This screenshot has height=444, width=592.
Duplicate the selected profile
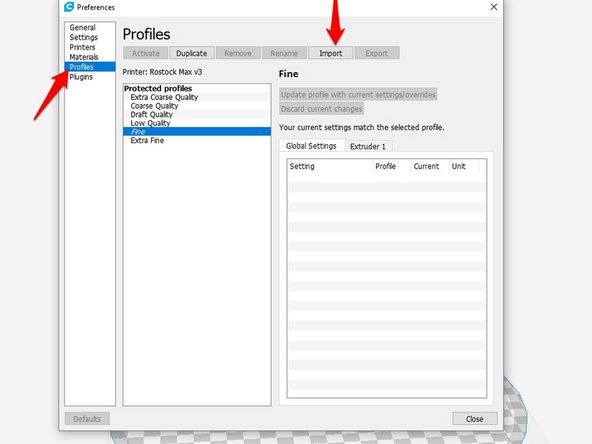[192, 53]
